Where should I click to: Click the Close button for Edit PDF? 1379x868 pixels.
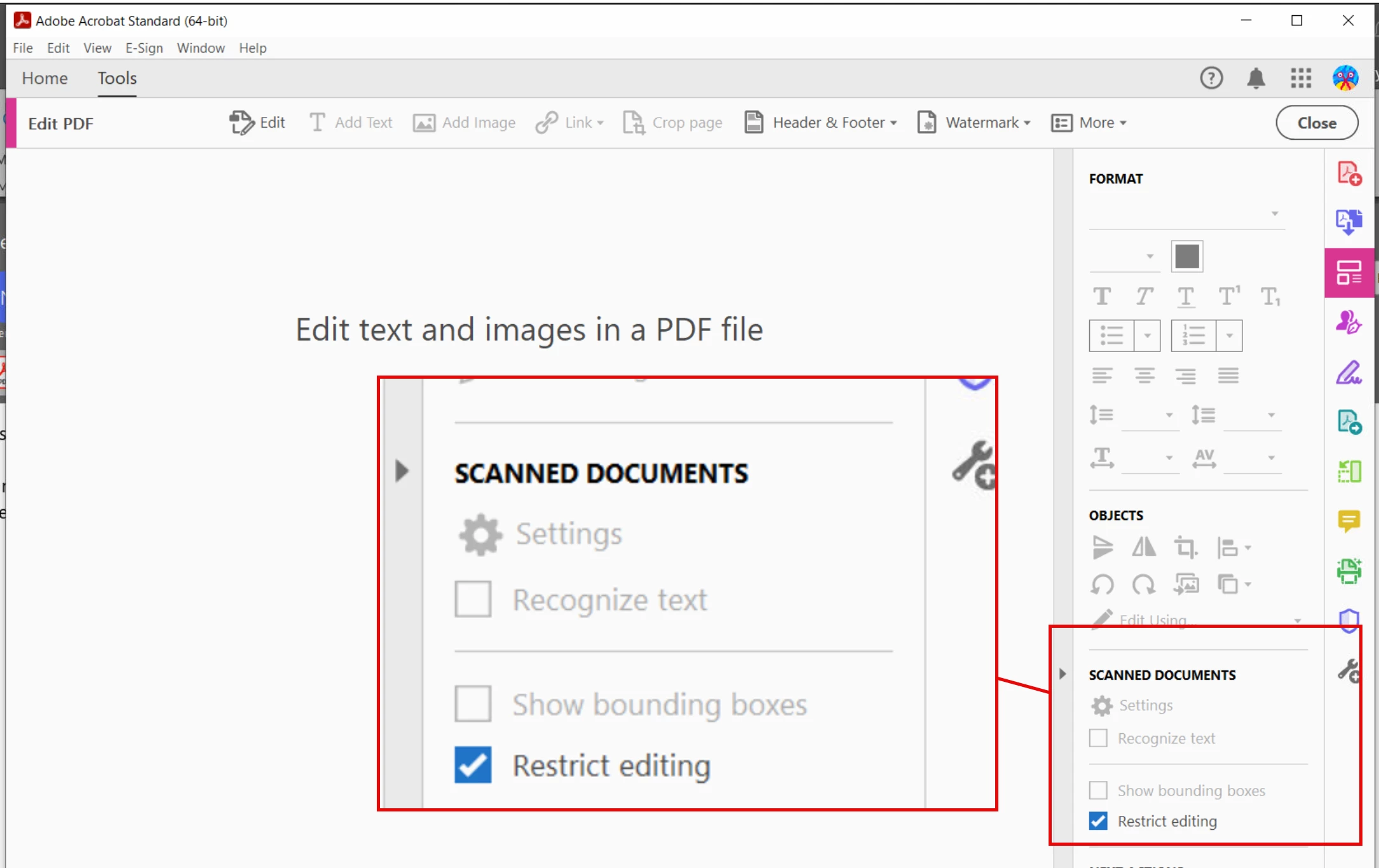click(x=1317, y=123)
